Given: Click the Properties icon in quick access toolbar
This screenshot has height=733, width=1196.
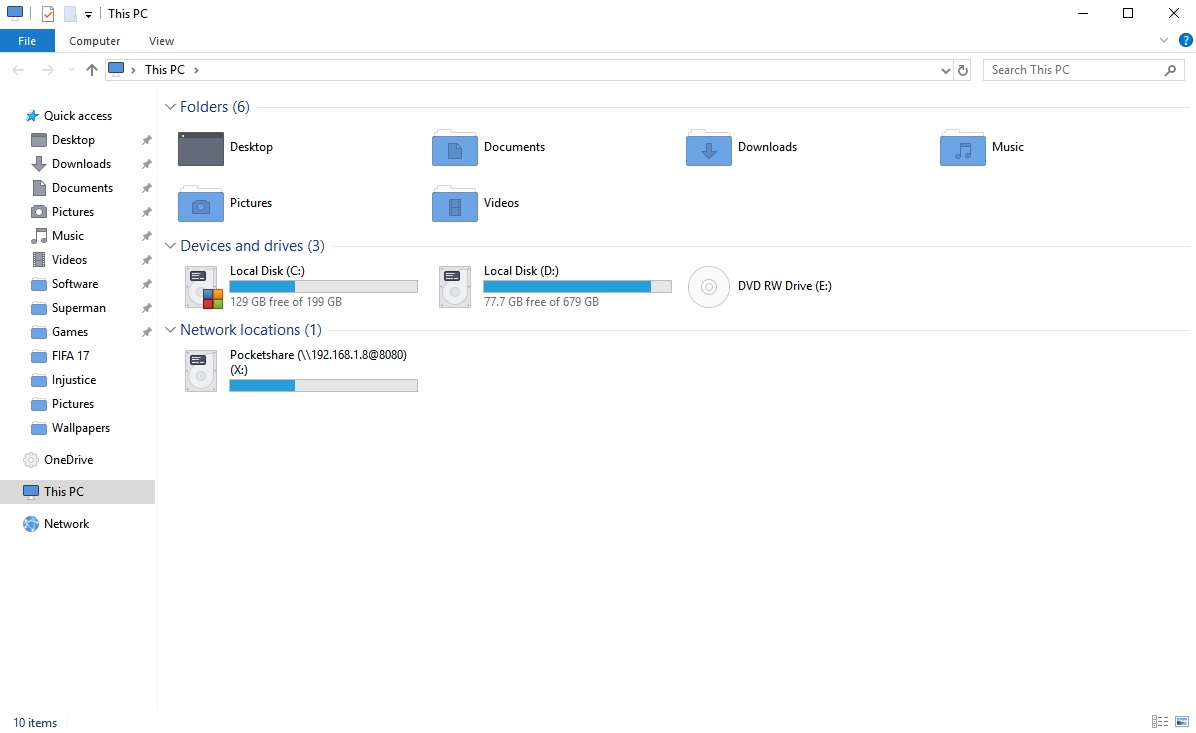Looking at the screenshot, I should pyautogui.click(x=47, y=14).
